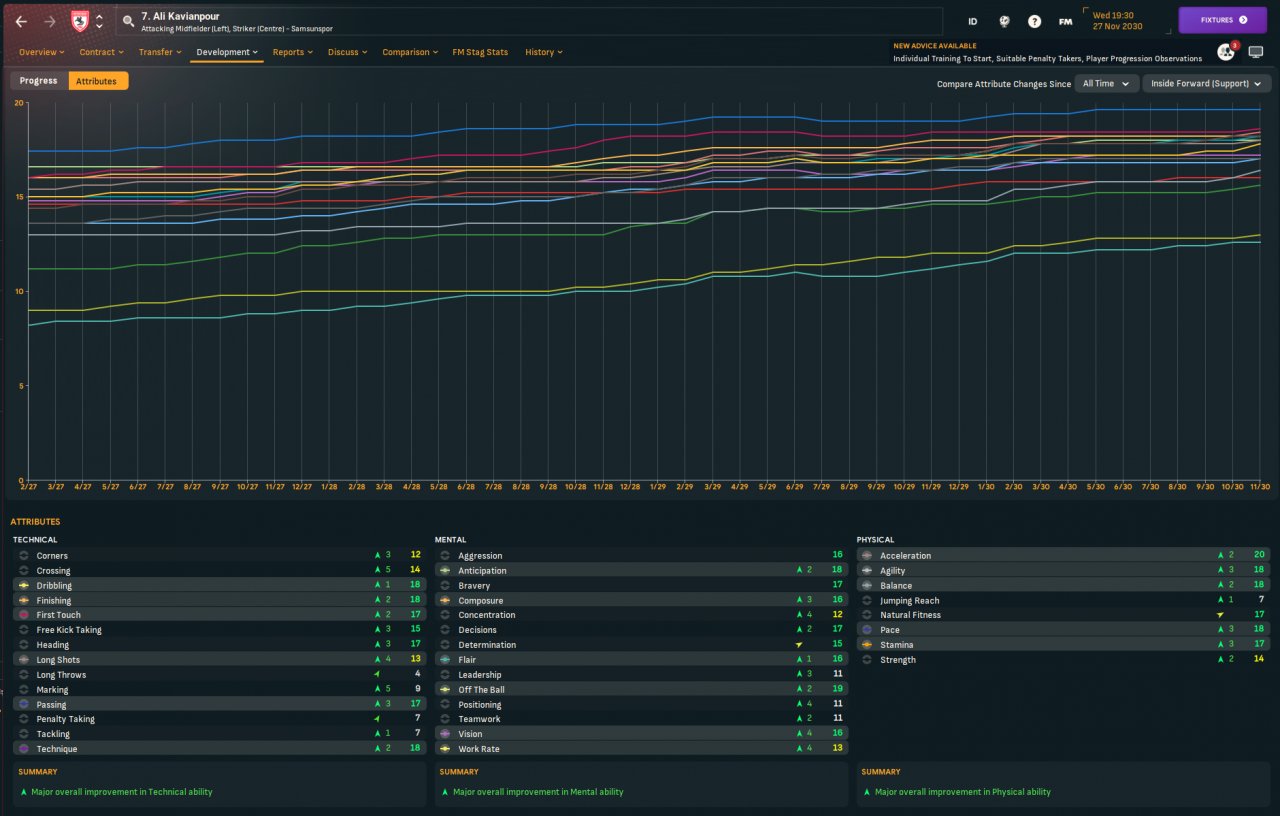
Task: Toggle Corners attribute line on graph
Action: click(22, 556)
